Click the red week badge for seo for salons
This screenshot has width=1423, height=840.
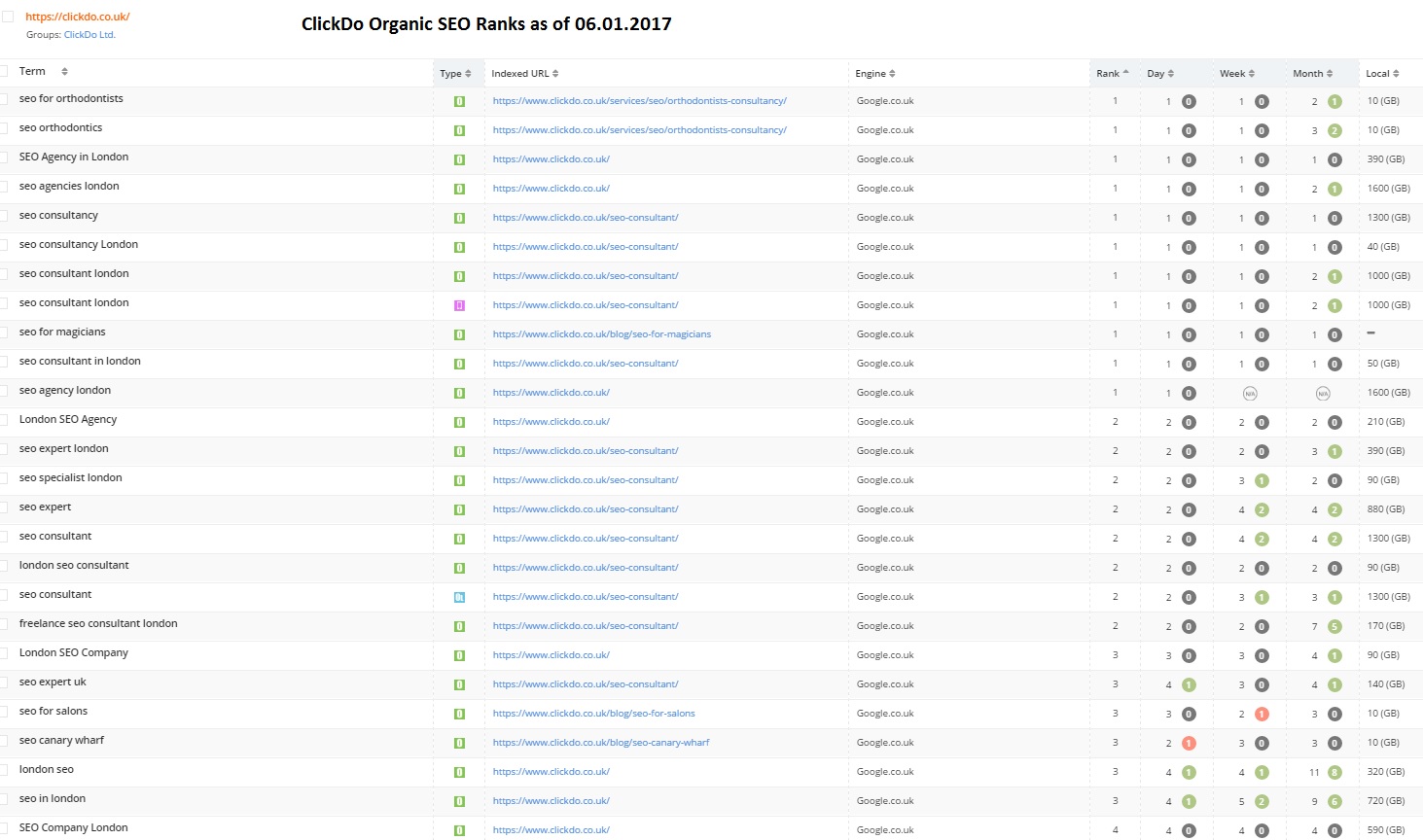(x=1262, y=714)
